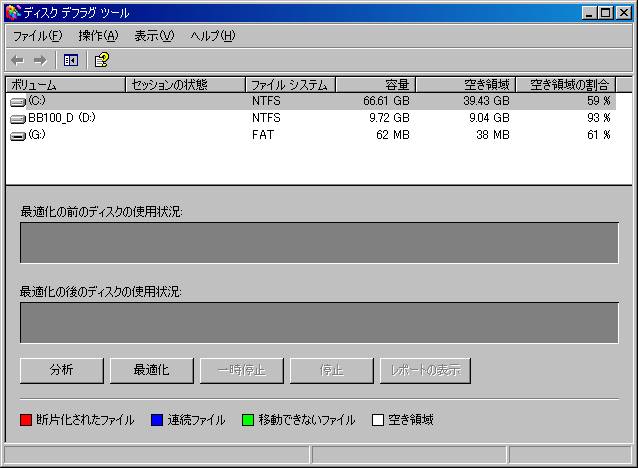
Task: Click the blue 連続ファイル legend swatch
Action: coord(157,420)
